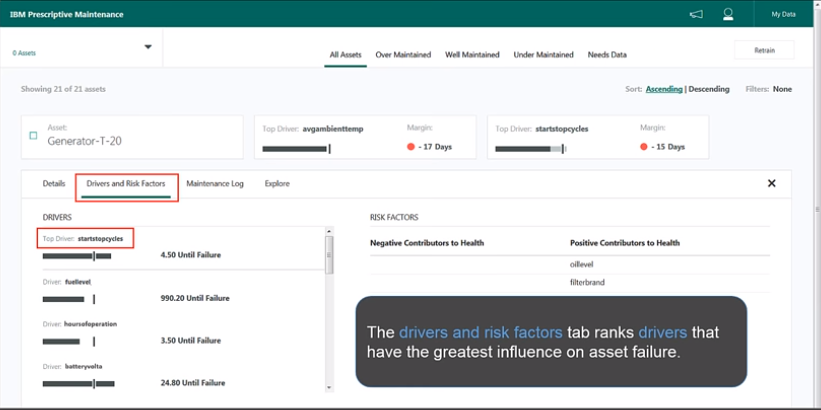Open the Details tab
Viewport: 821px width, 410px height.
54,184
